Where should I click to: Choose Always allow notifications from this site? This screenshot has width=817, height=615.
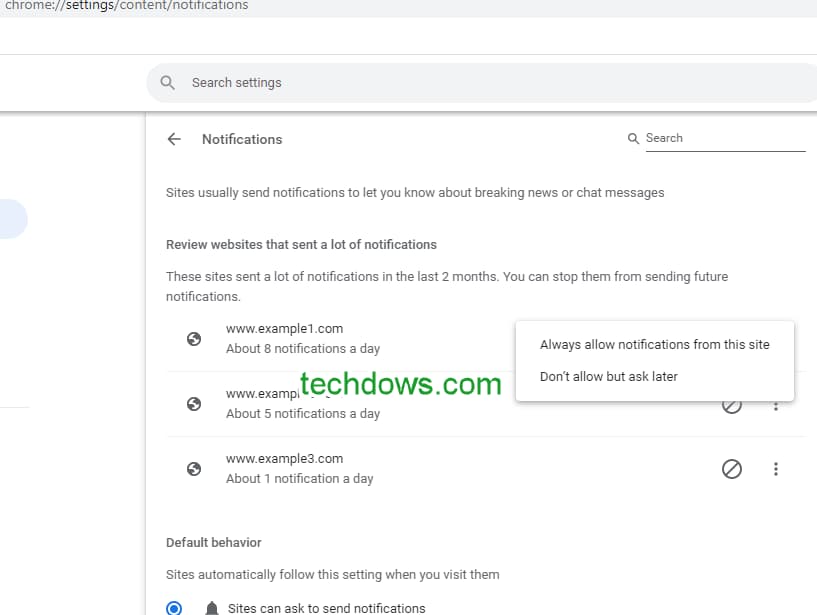(x=655, y=344)
